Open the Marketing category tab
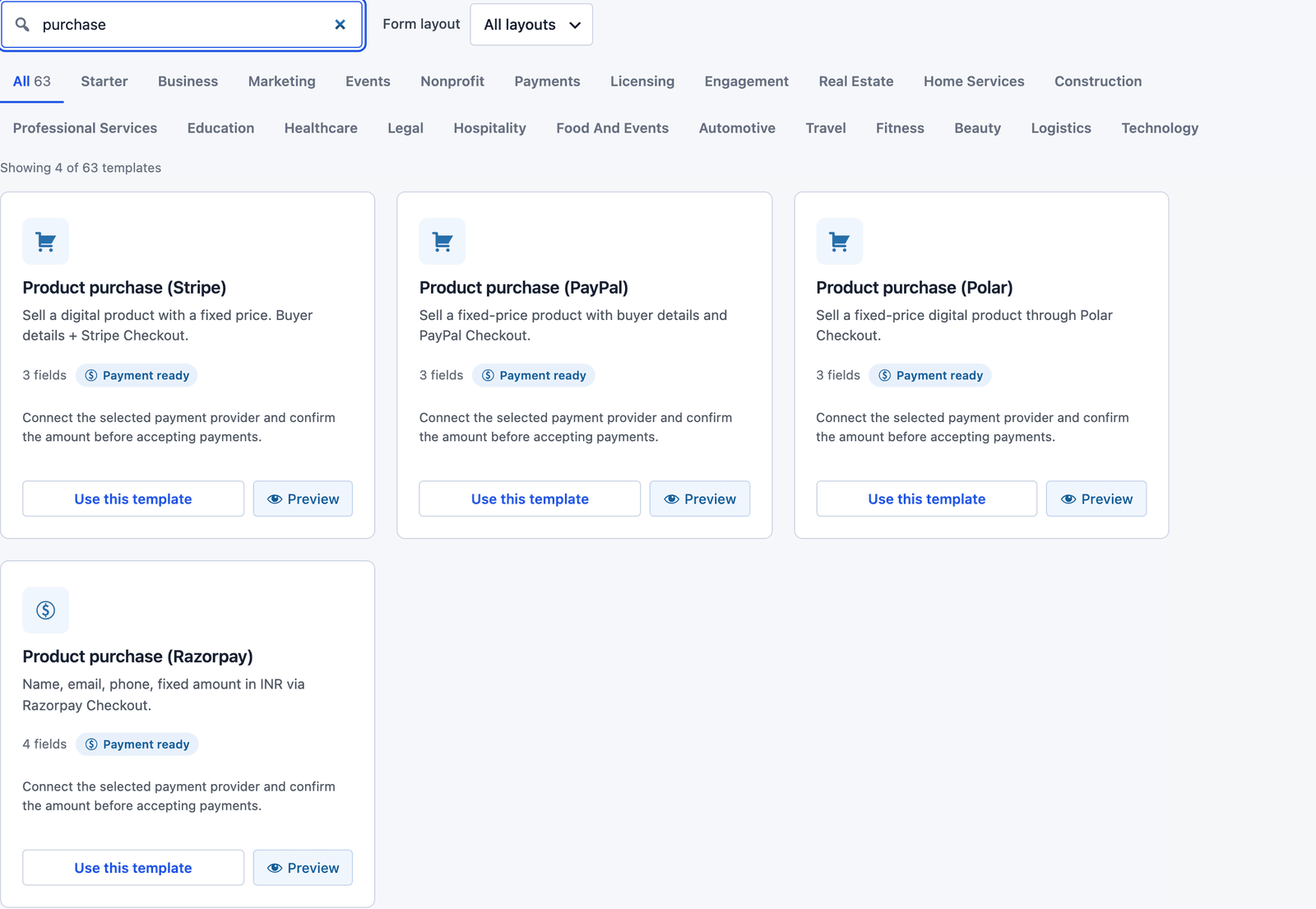 [281, 81]
